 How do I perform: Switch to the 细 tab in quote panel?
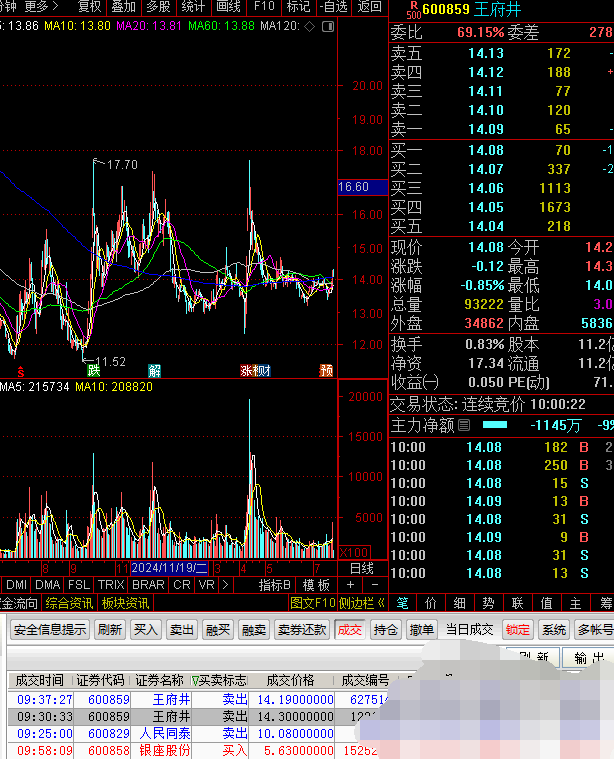[x=460, y=603]
